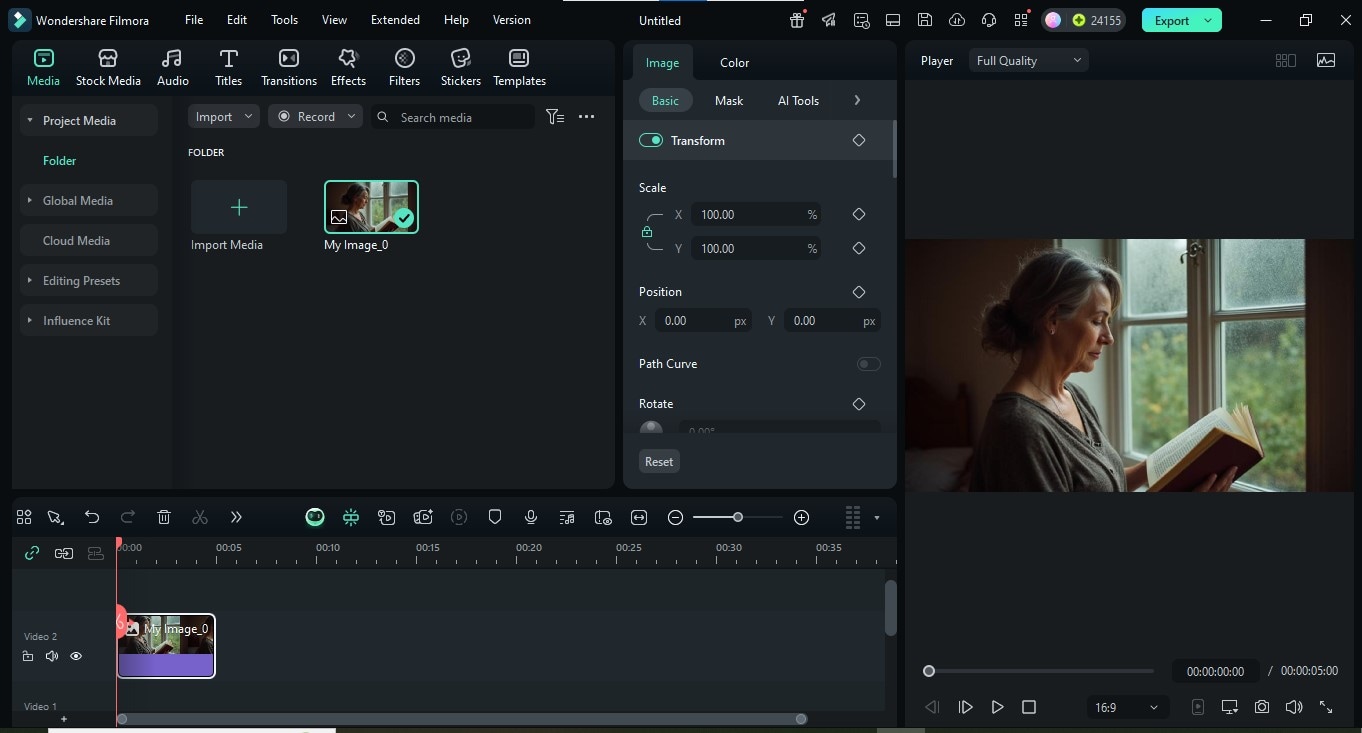This screenshot has width=1362, height=733.
Task: Open the Full Quality dropdown
Action: coord(1028,61)
